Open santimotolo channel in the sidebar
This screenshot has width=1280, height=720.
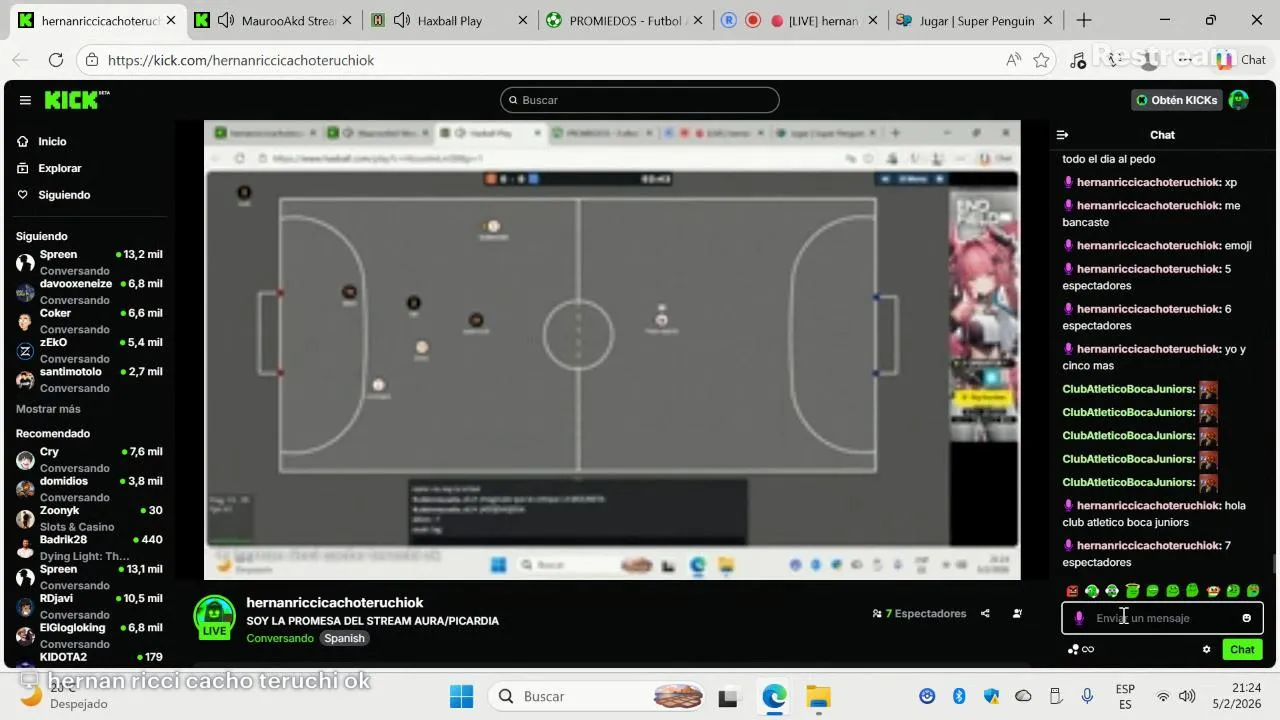point(89,379)
